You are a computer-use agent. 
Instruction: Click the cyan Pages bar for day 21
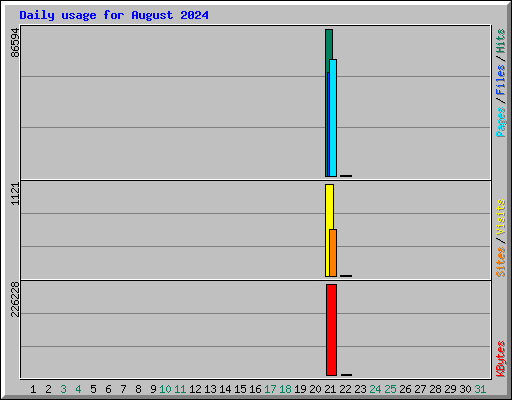[x=333, y=118]
